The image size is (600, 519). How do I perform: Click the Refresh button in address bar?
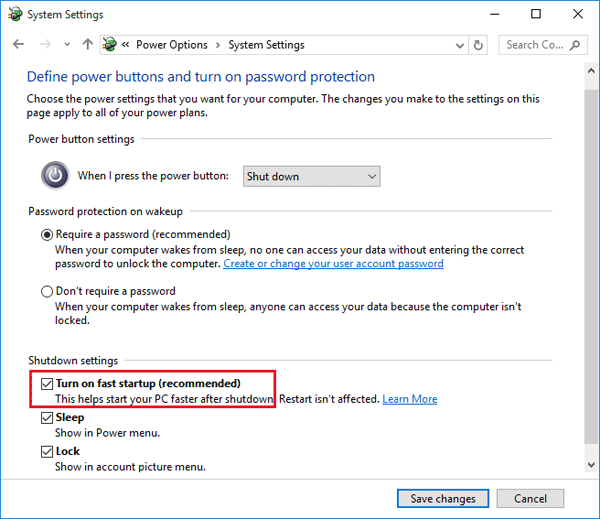pyautogui.click(x=478, y=45)
